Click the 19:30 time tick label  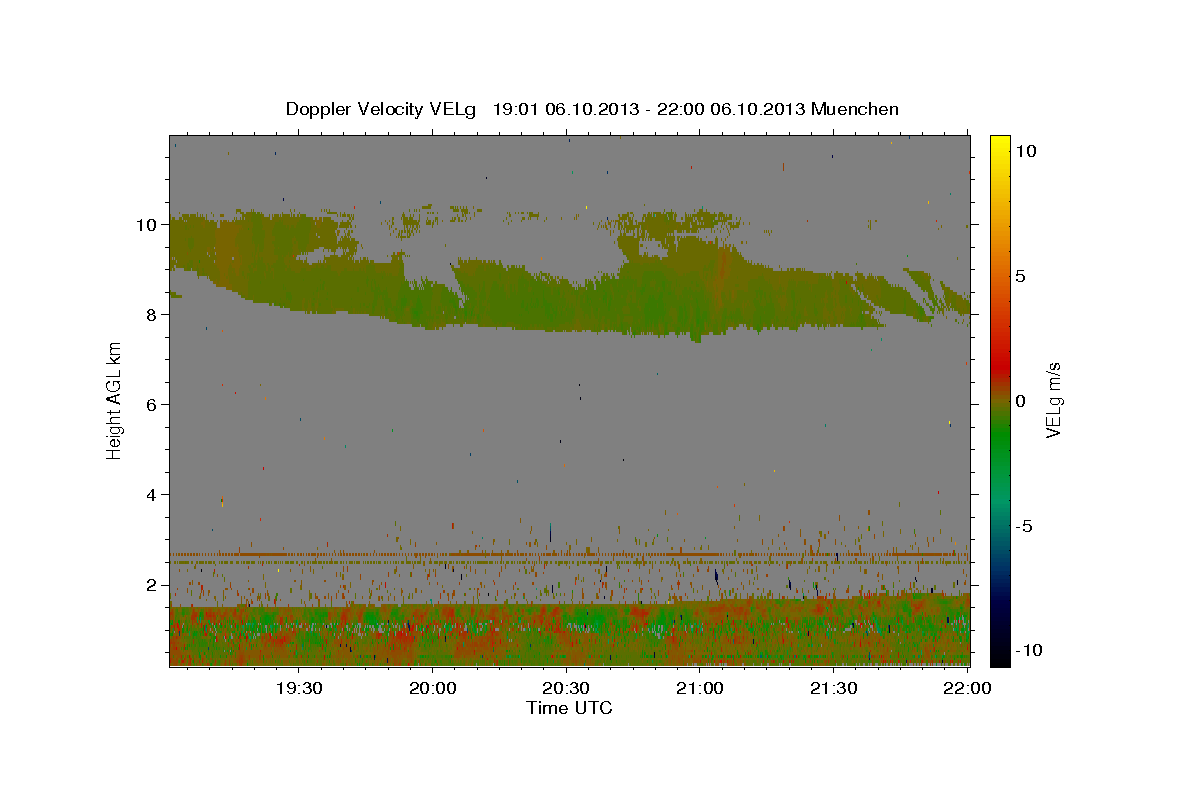[x=299, y=689]
